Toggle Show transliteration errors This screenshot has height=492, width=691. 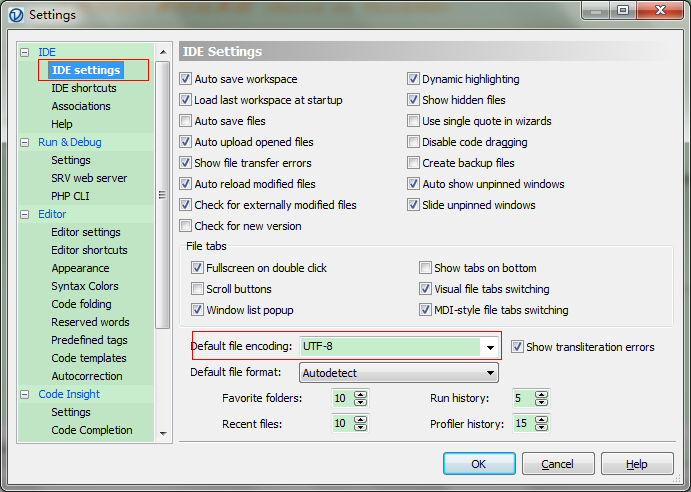pyautogui.click(x=517, y=347)
